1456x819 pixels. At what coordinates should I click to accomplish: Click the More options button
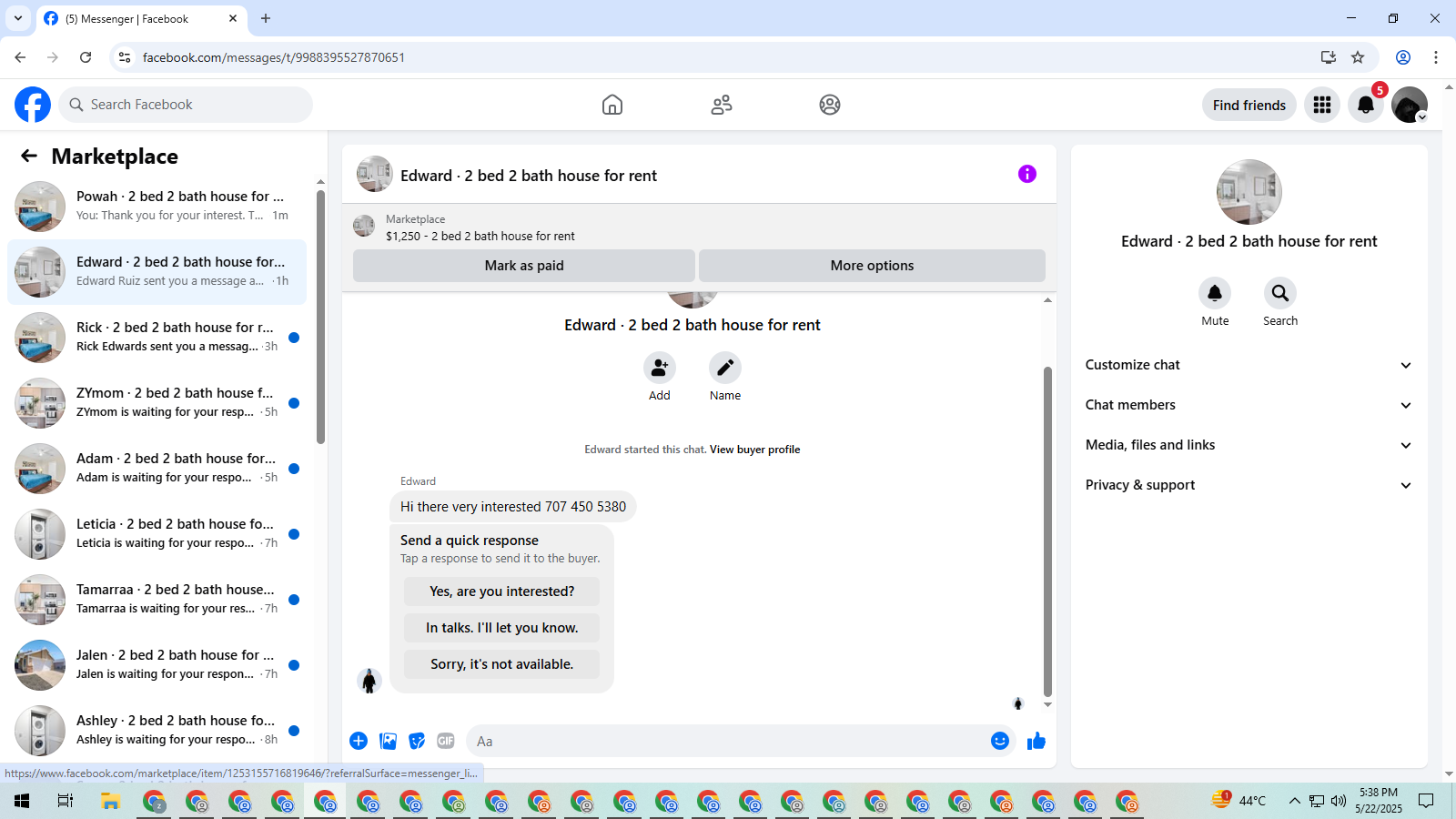click(x=872, y=266)
